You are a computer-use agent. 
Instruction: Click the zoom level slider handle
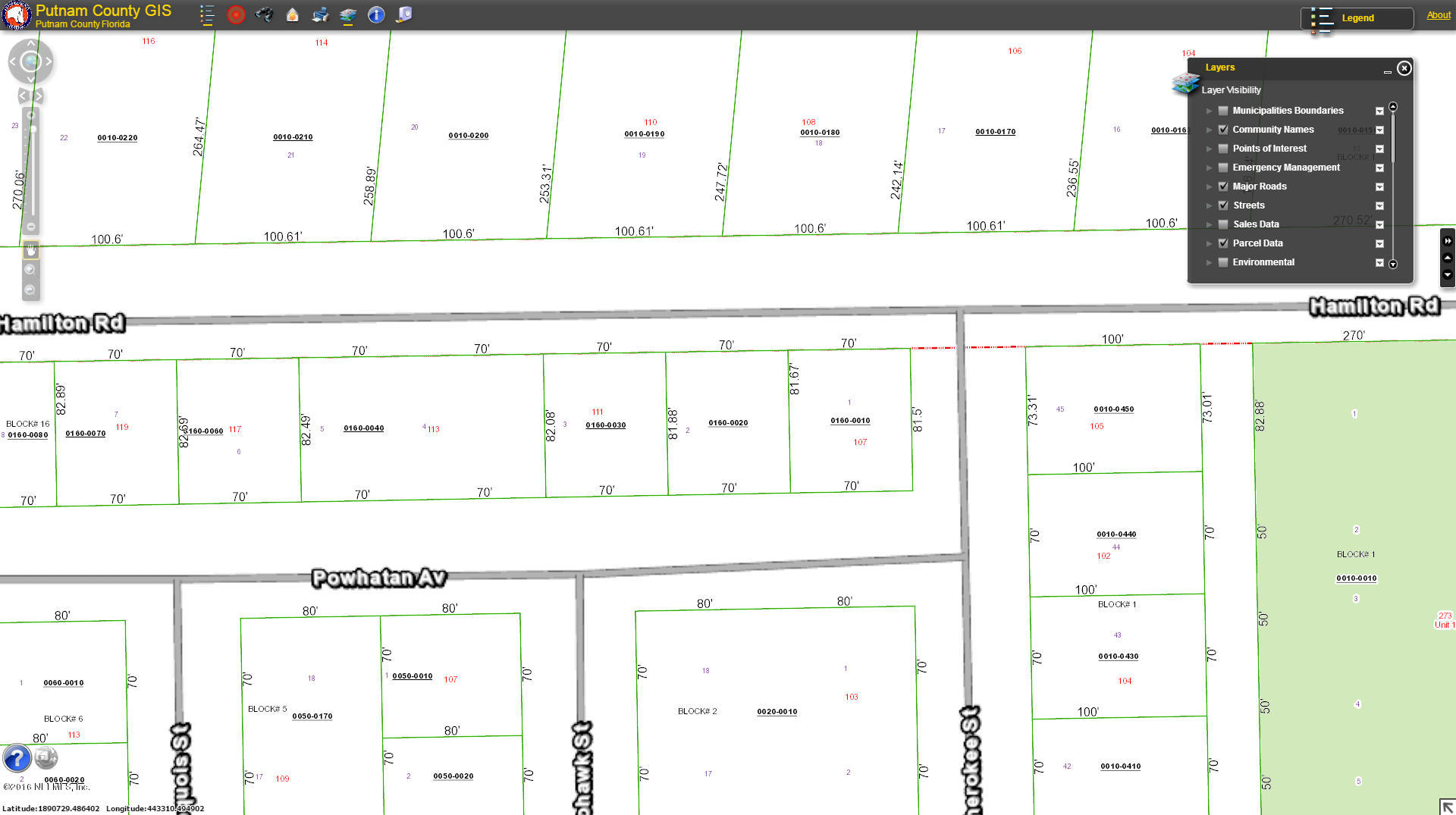(33, 130)
